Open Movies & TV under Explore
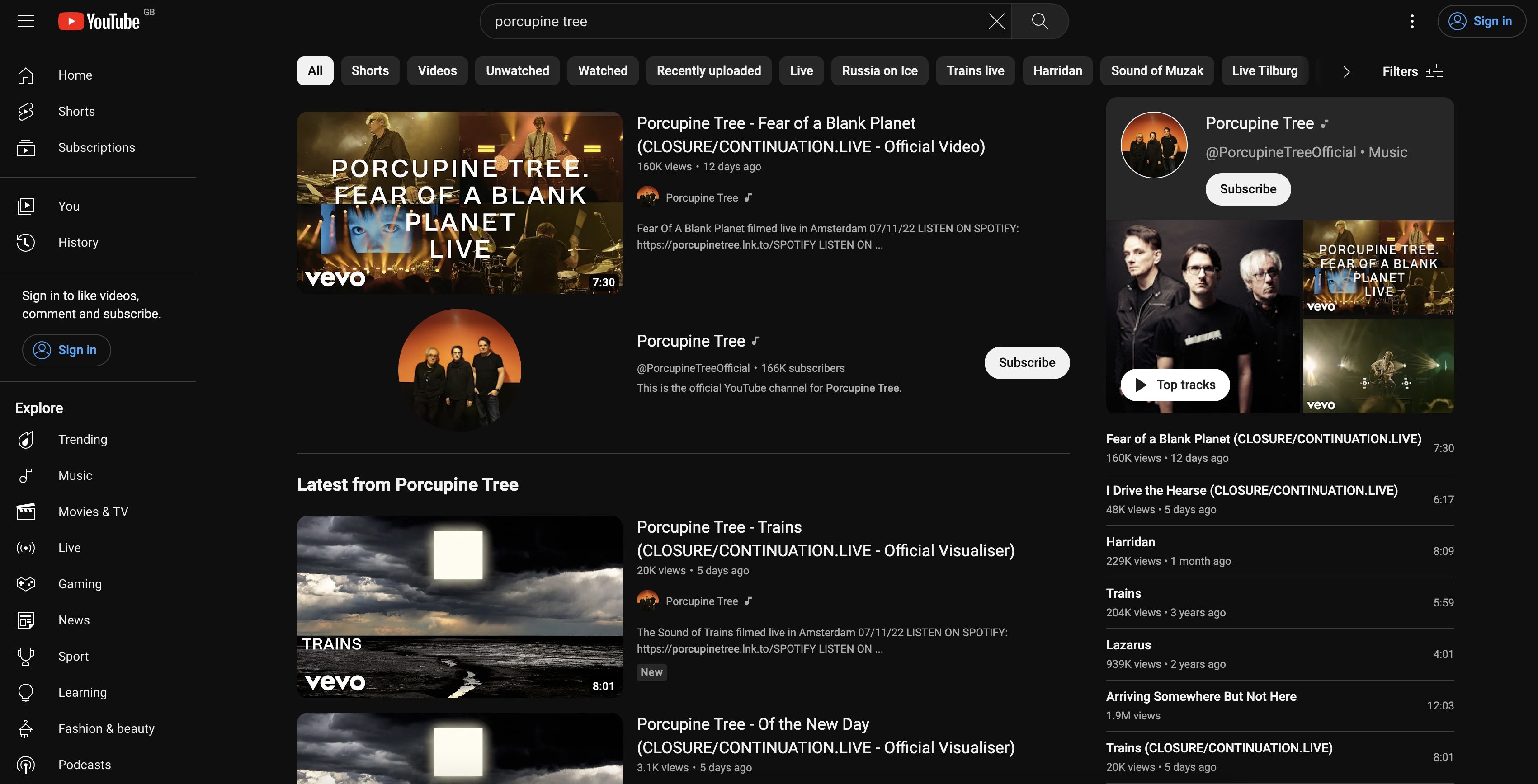 98,512
